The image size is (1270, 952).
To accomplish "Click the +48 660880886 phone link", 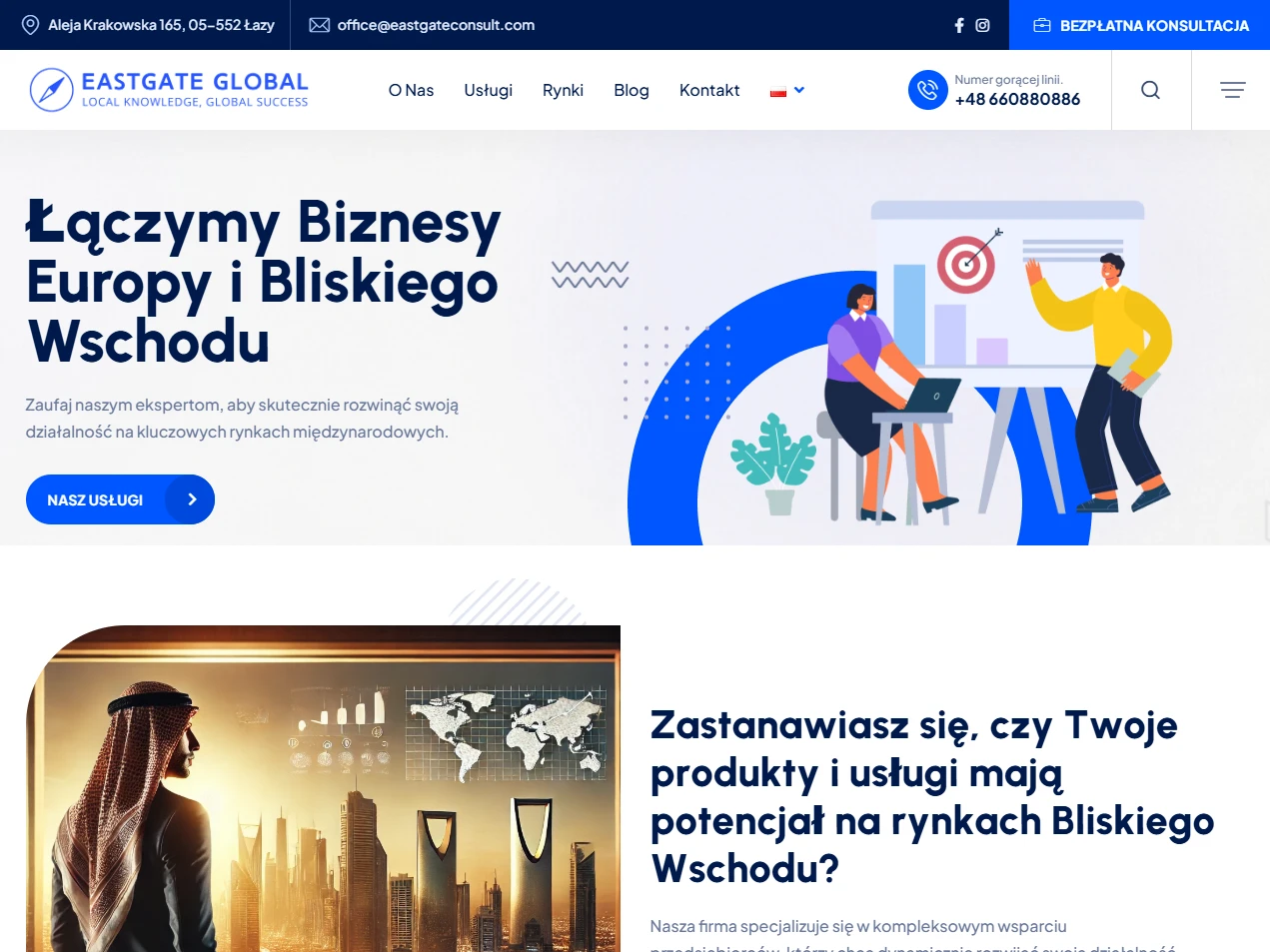I will tap(1017, 99).
